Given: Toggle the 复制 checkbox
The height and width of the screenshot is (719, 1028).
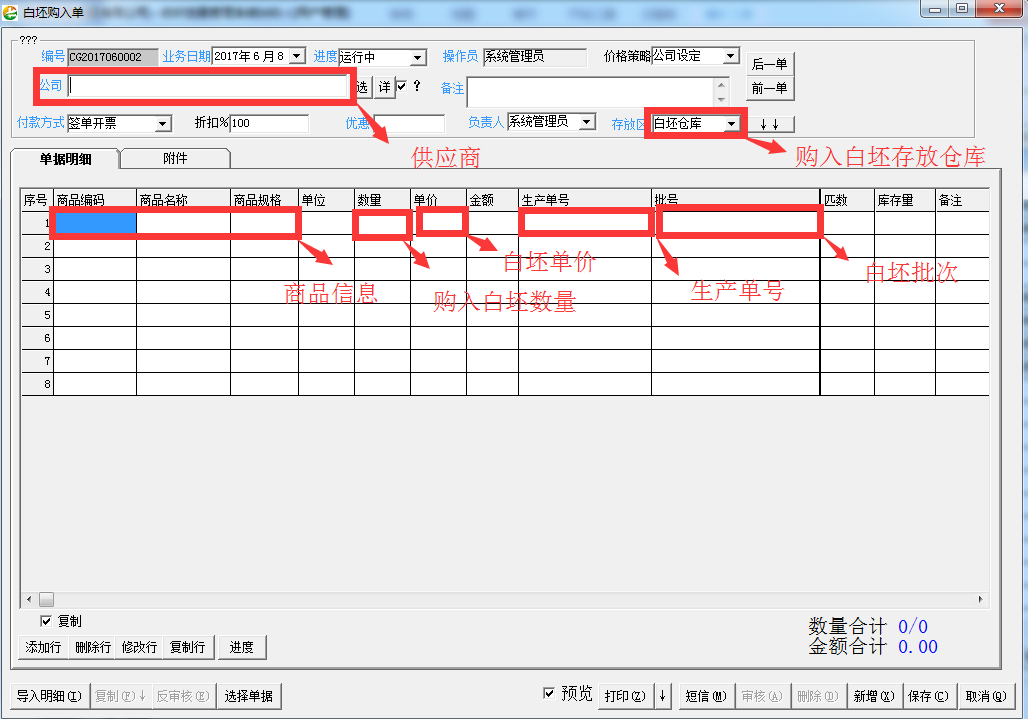Looking at the screenshot, I should point(46,621).
